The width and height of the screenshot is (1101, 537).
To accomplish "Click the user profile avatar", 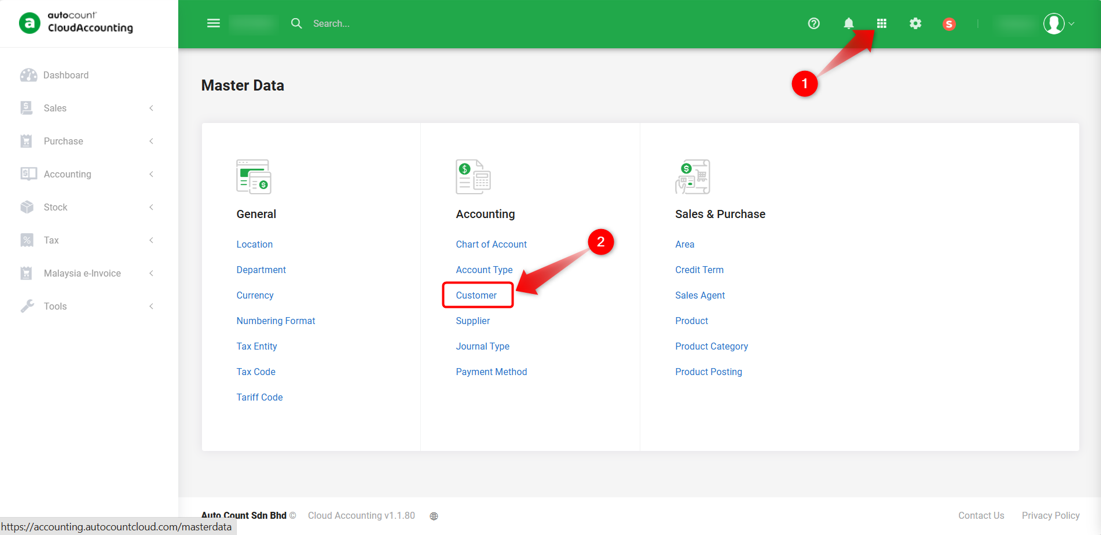I will 1053,23.
